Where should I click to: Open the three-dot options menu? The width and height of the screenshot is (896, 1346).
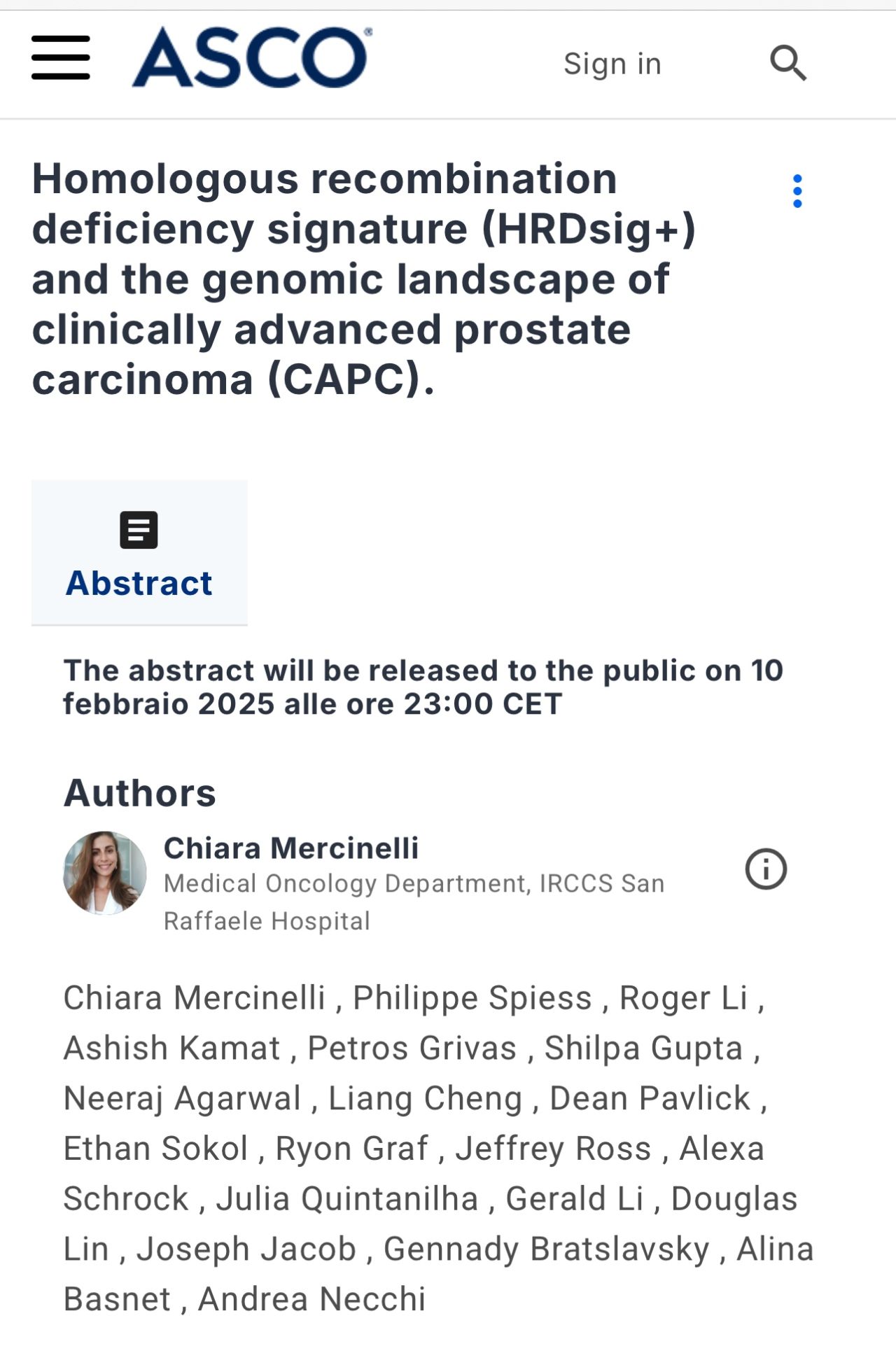[x=797, y=191]
